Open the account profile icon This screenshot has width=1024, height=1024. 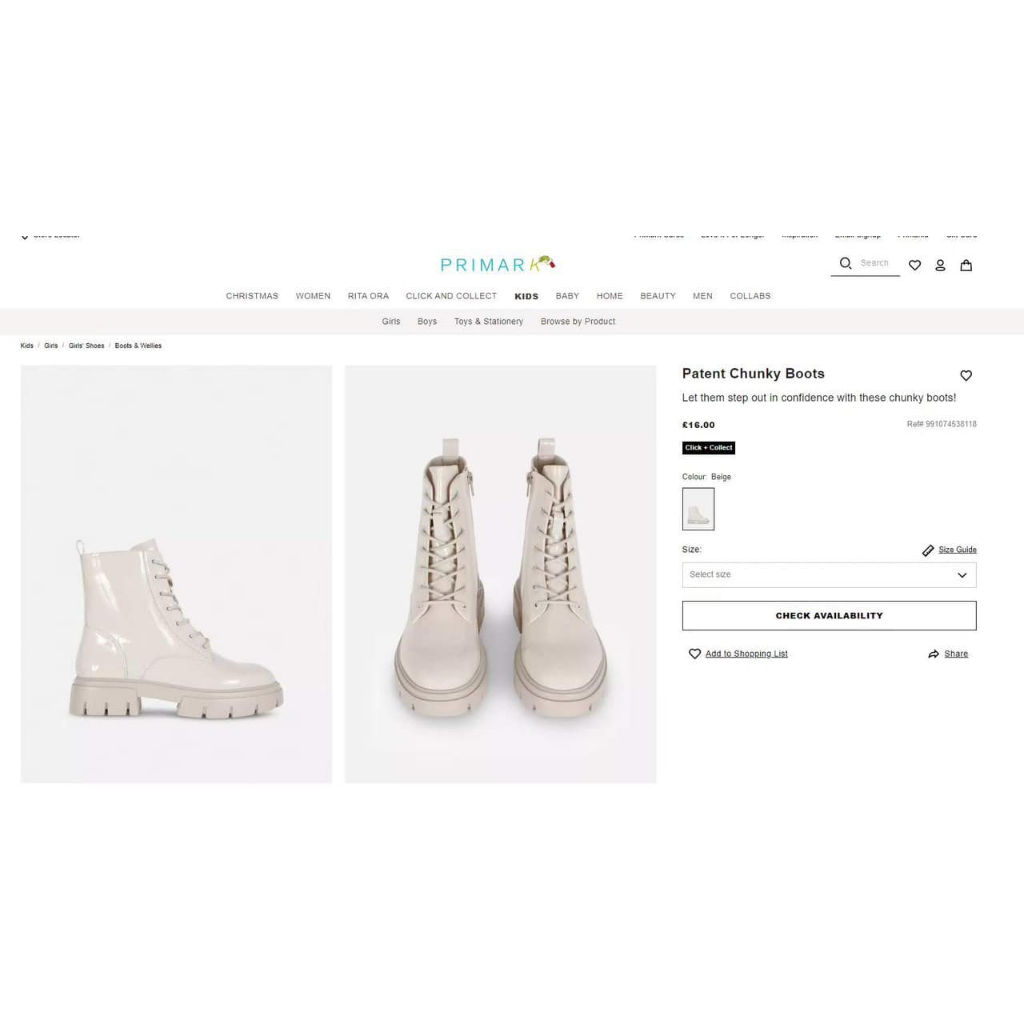tap(940, 265)
